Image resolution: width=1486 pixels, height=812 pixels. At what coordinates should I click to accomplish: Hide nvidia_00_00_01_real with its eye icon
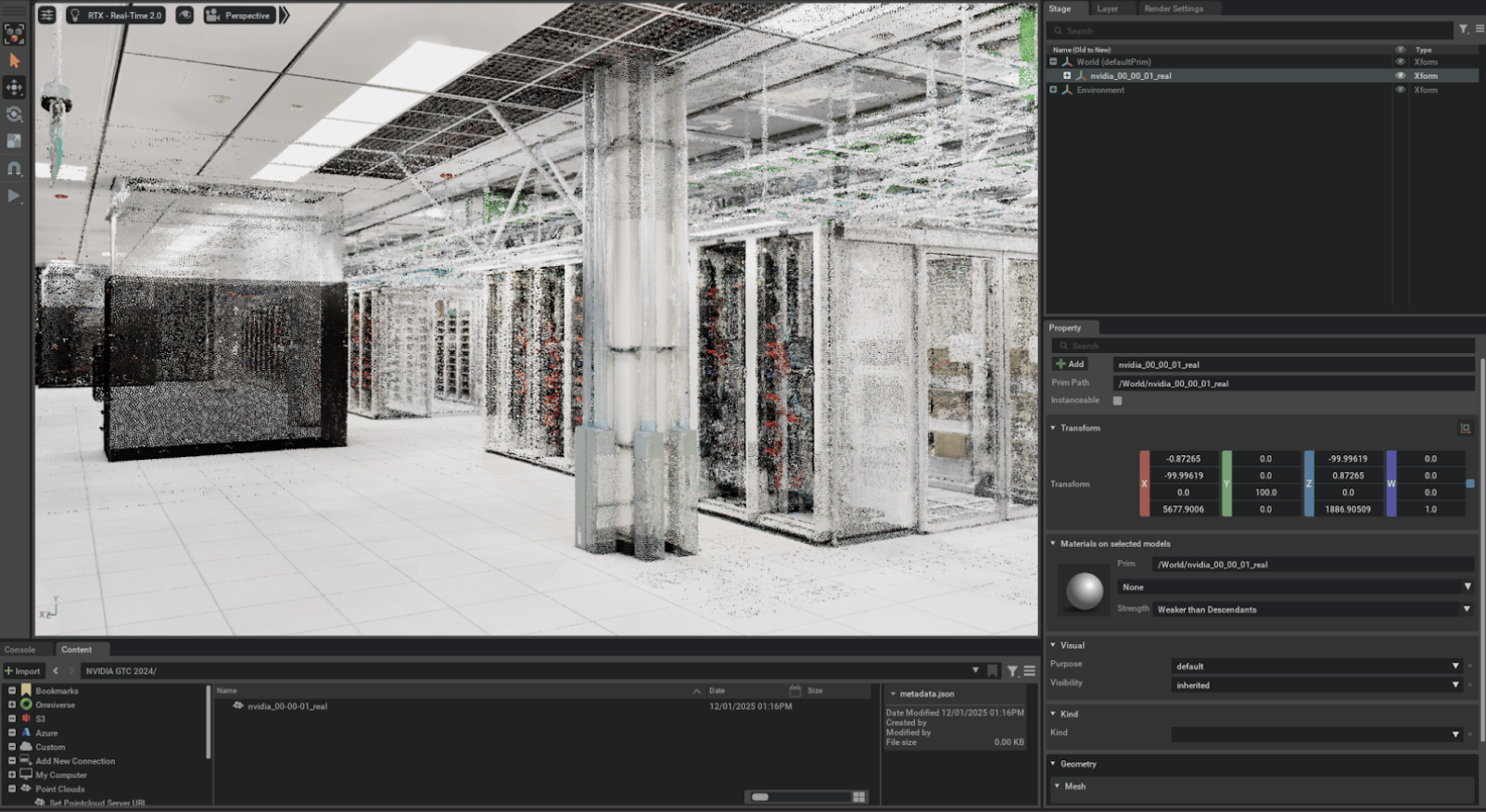(1400, 76)
